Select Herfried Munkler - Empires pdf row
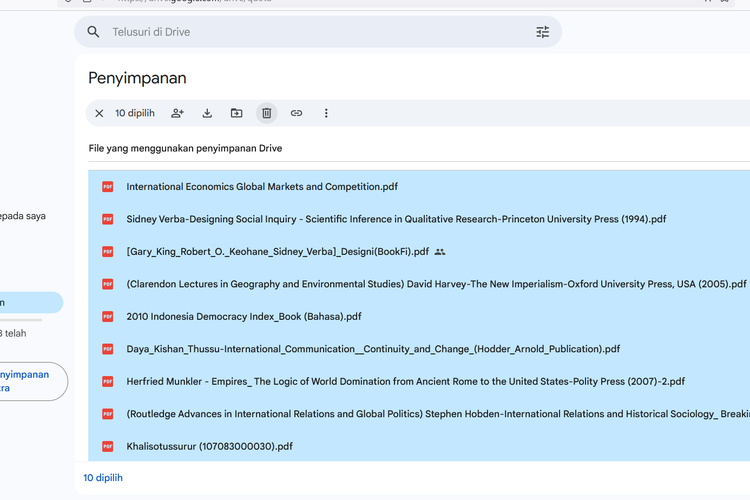The height and width of the screenshot is (500, 750). [x=419, y=382]
